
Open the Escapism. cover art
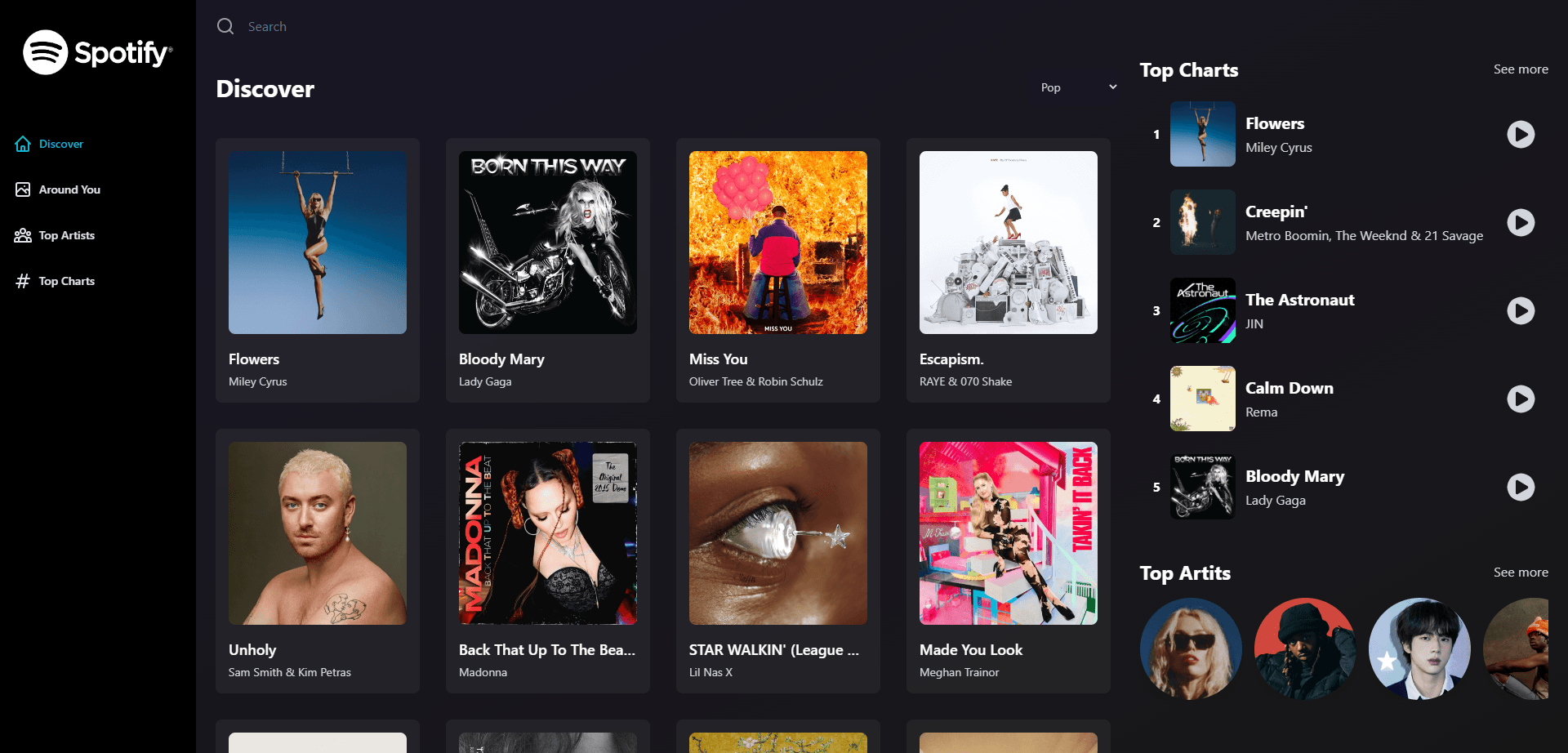click(x=1009, y=243)
